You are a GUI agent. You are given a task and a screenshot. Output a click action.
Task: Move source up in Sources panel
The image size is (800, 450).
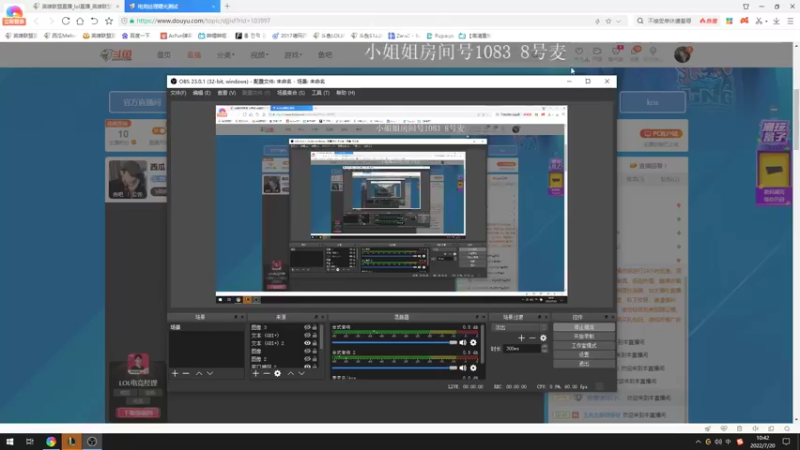(291, 373)
